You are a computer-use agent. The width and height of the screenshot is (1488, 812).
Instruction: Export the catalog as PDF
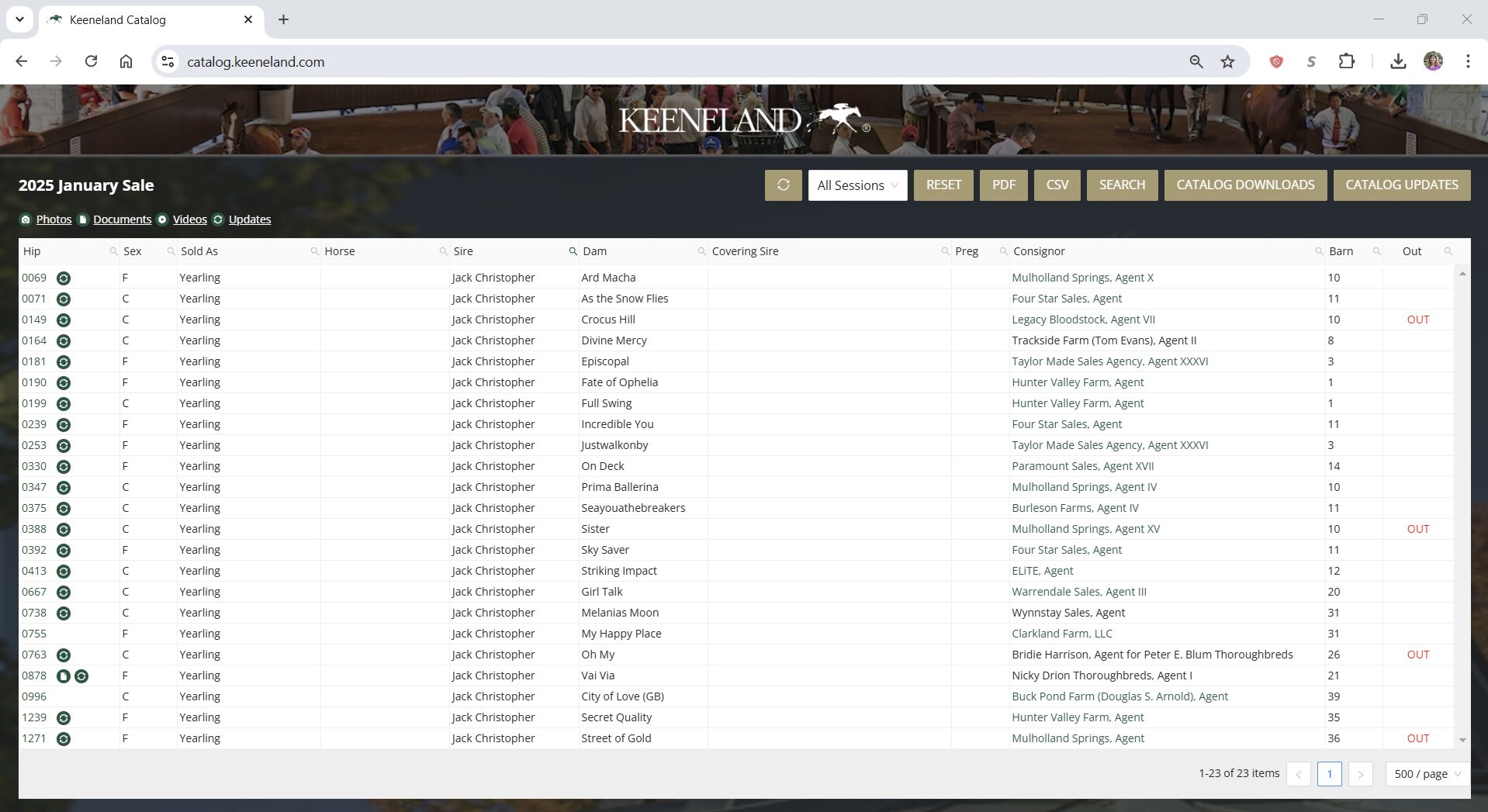(x=1003, y=185)
